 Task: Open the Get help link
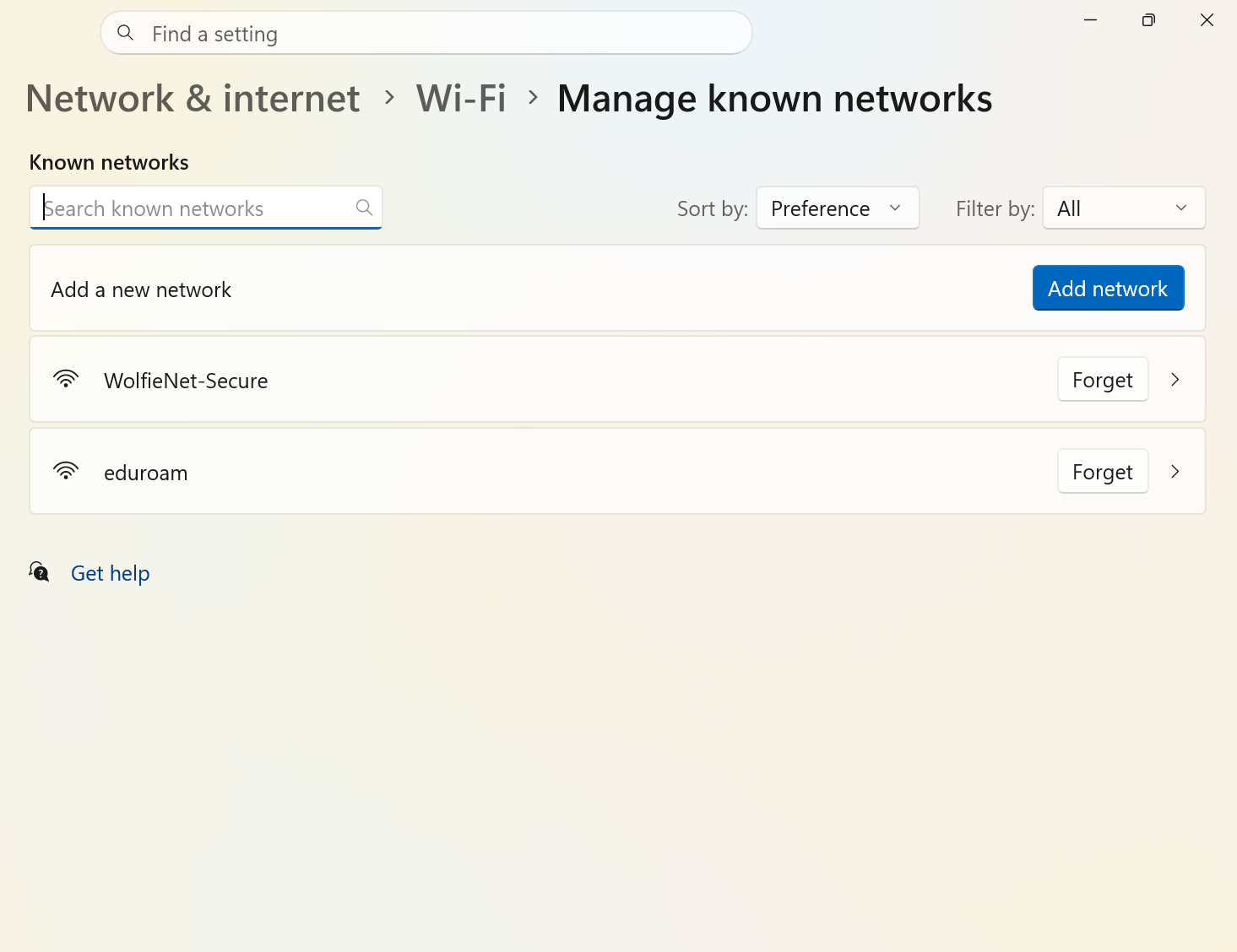pos(111,573)
